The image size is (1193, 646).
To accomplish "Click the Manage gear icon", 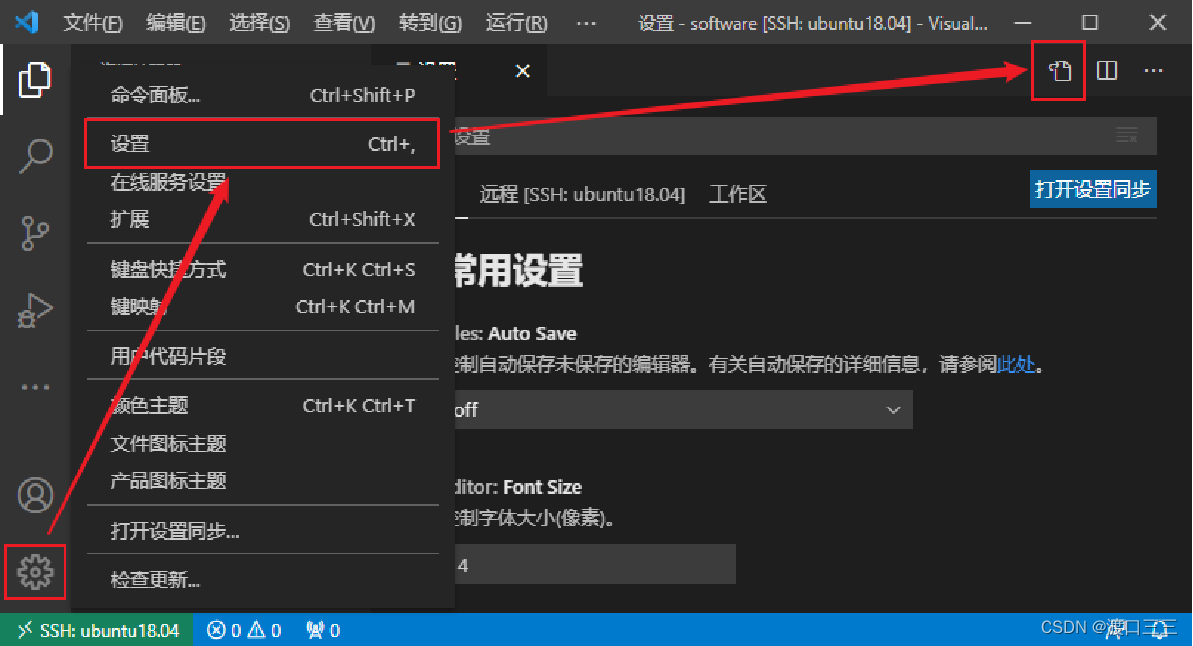I will tap(35, 571).
